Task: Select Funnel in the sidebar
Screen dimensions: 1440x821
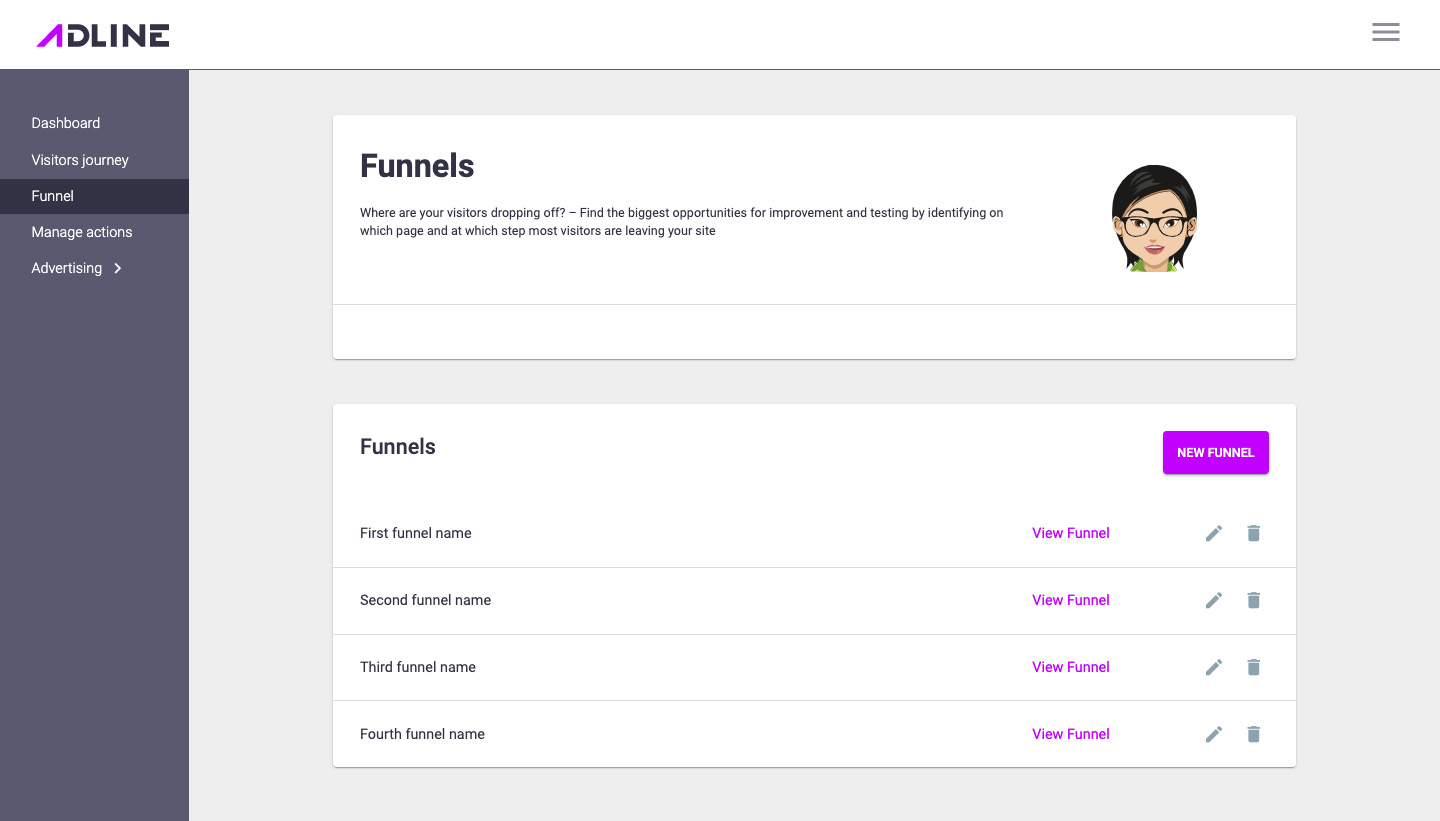Action: click(53, 196)
